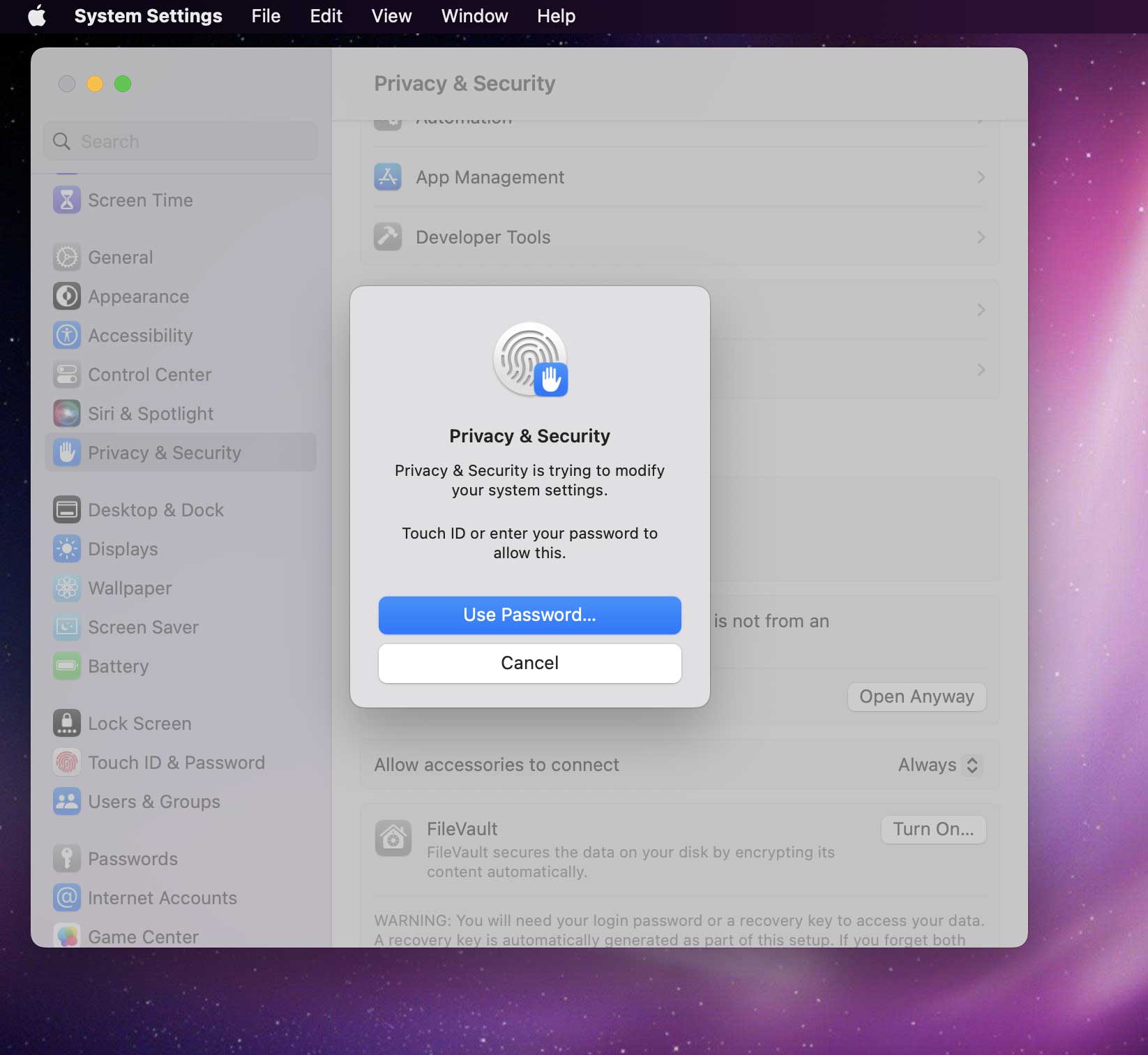Screen dimensions: 1148x1055
Task: Click the green zoom window button
Action: (x=123, y=84)
